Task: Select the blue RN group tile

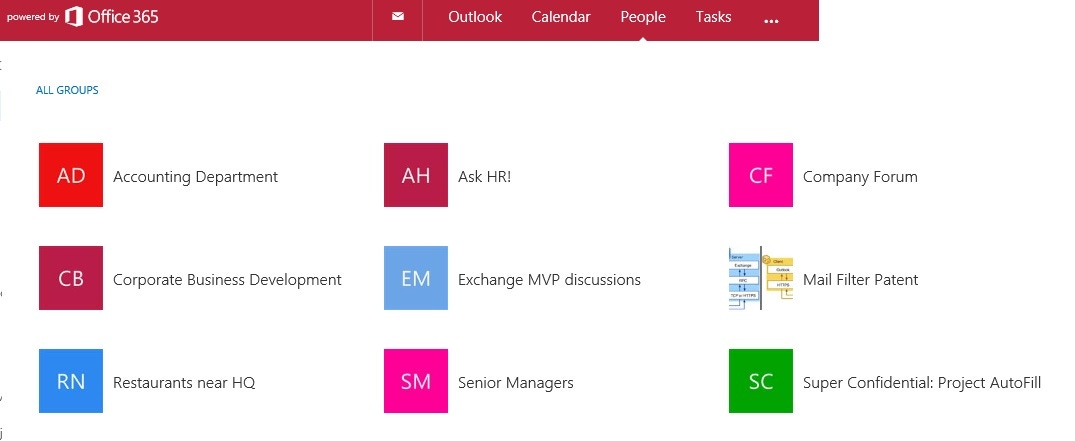Action: coord(71,381)
